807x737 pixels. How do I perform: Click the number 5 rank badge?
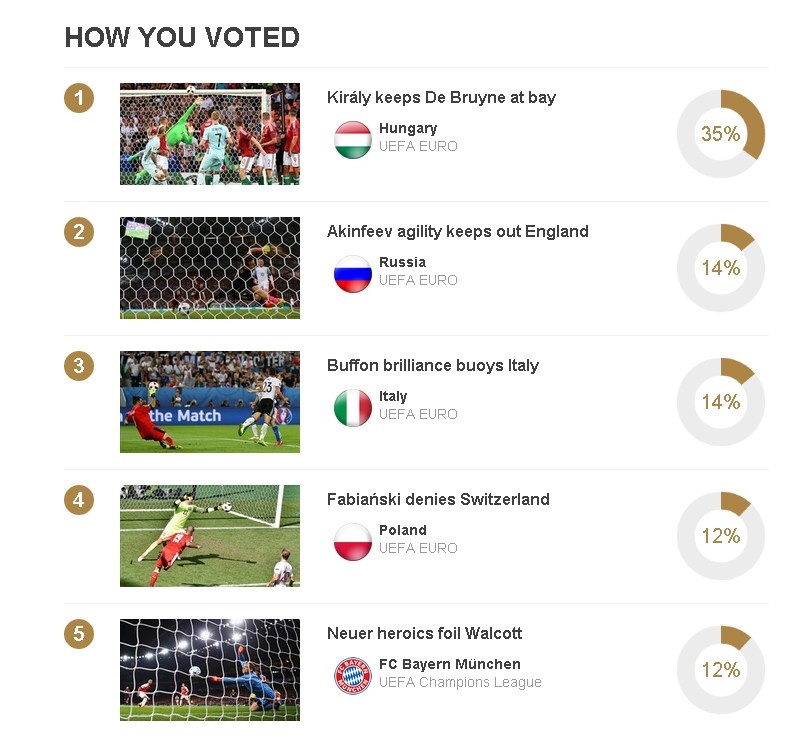[x=79, y=634]
